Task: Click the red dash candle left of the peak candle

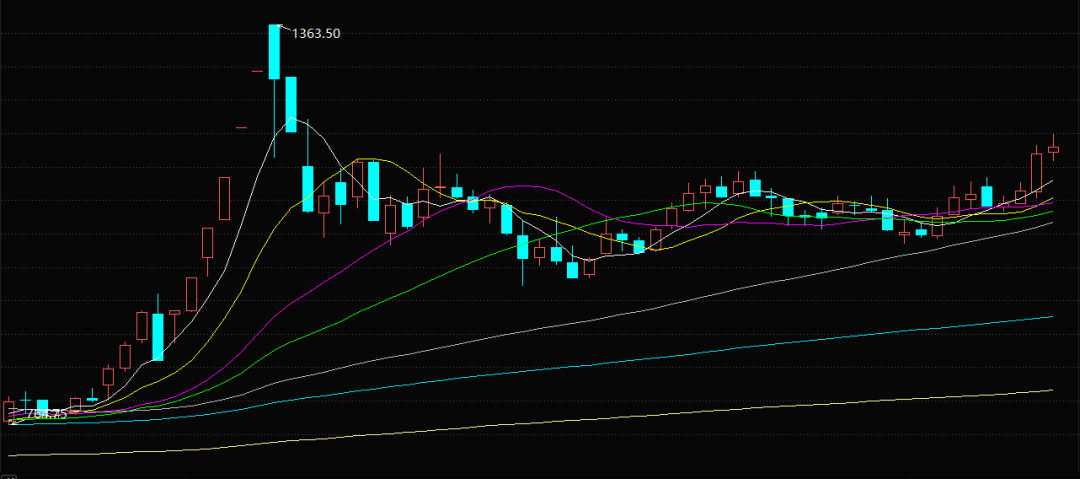Action: pos(257,72)
